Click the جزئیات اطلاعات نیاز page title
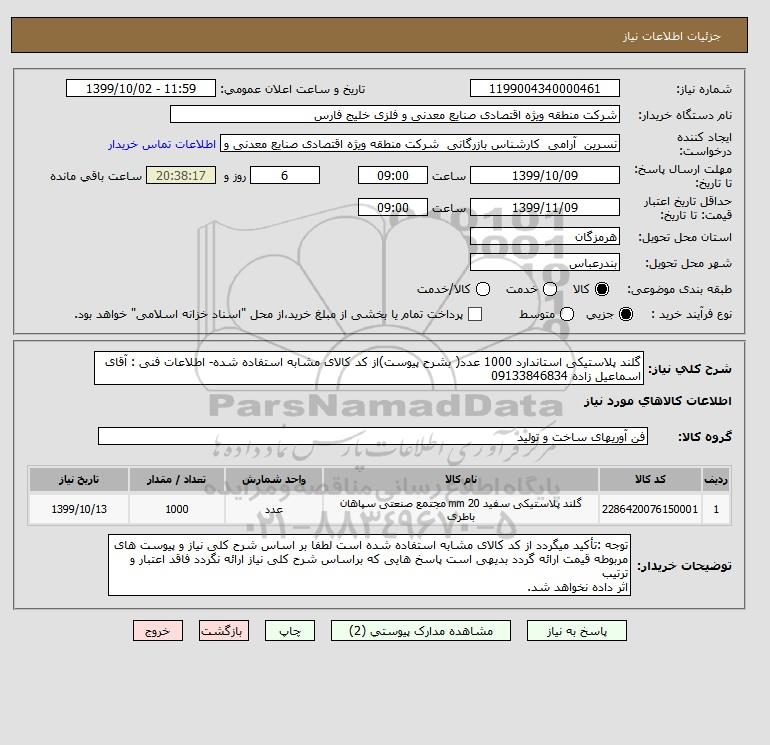 click(x=671, y=36)
